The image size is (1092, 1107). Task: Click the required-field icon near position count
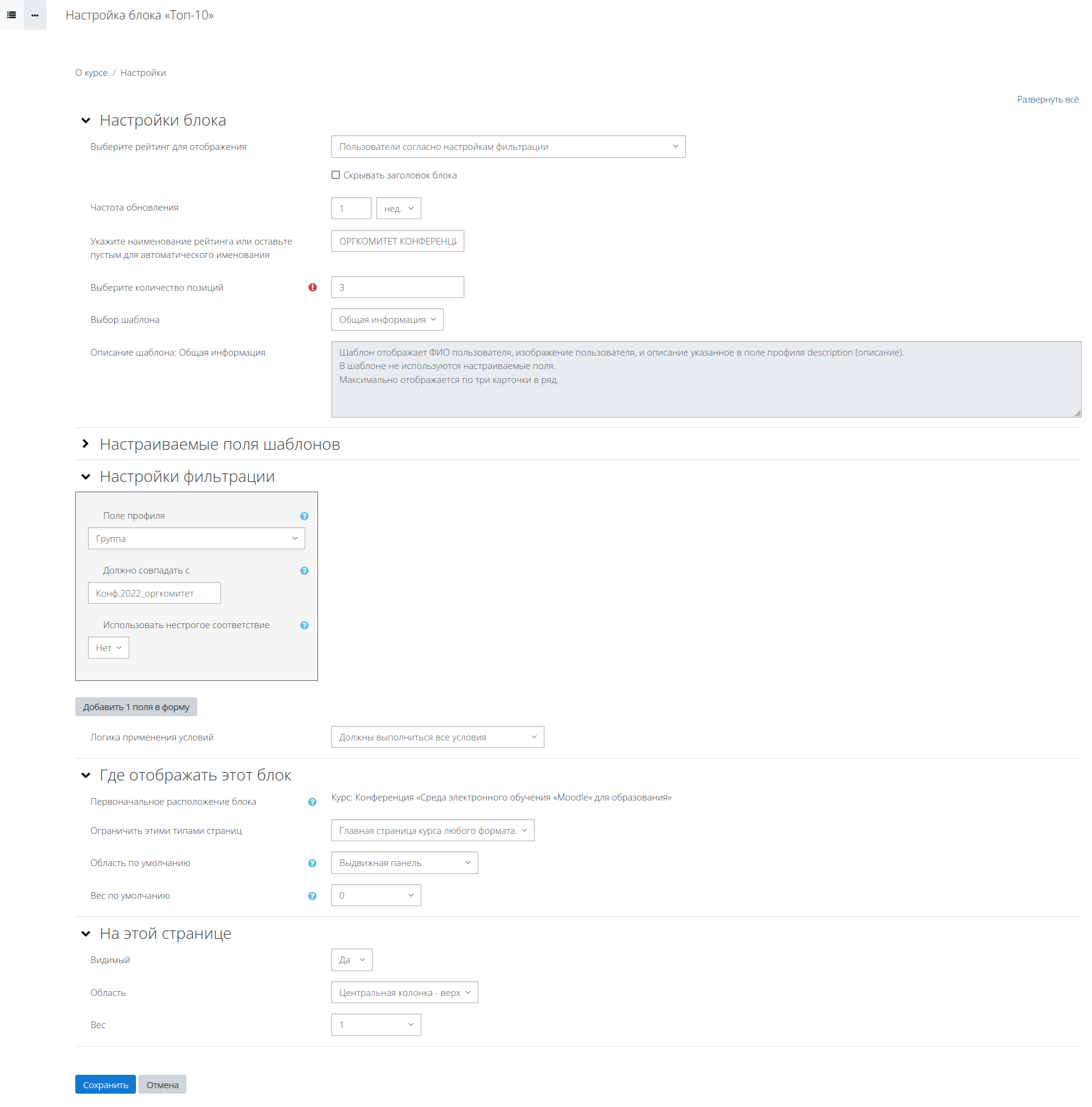[313, 288]
